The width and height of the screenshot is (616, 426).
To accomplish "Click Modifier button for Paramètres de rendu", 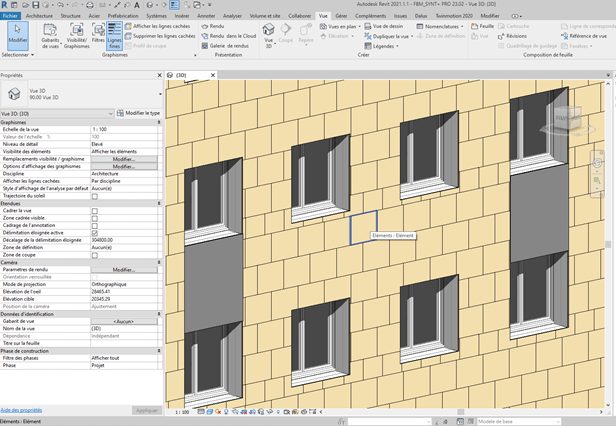I will 124,270.
